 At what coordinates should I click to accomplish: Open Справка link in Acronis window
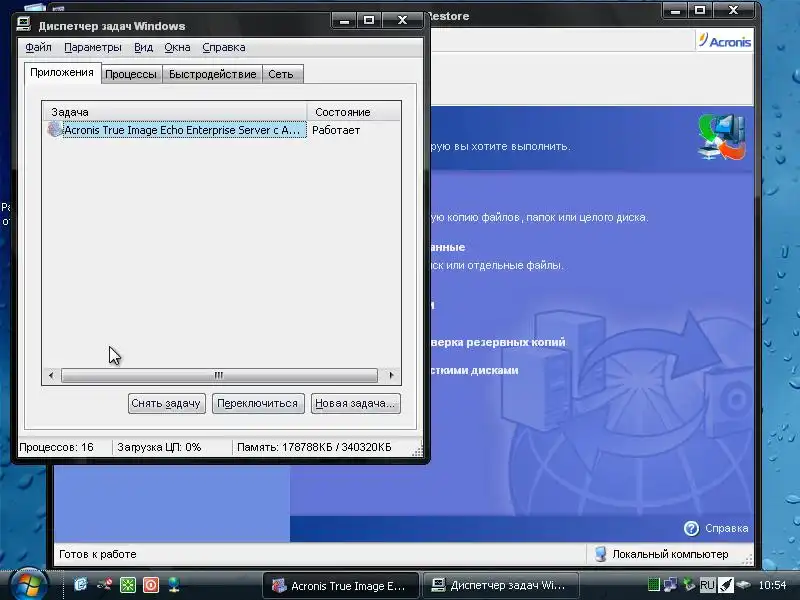coord(727,529)
